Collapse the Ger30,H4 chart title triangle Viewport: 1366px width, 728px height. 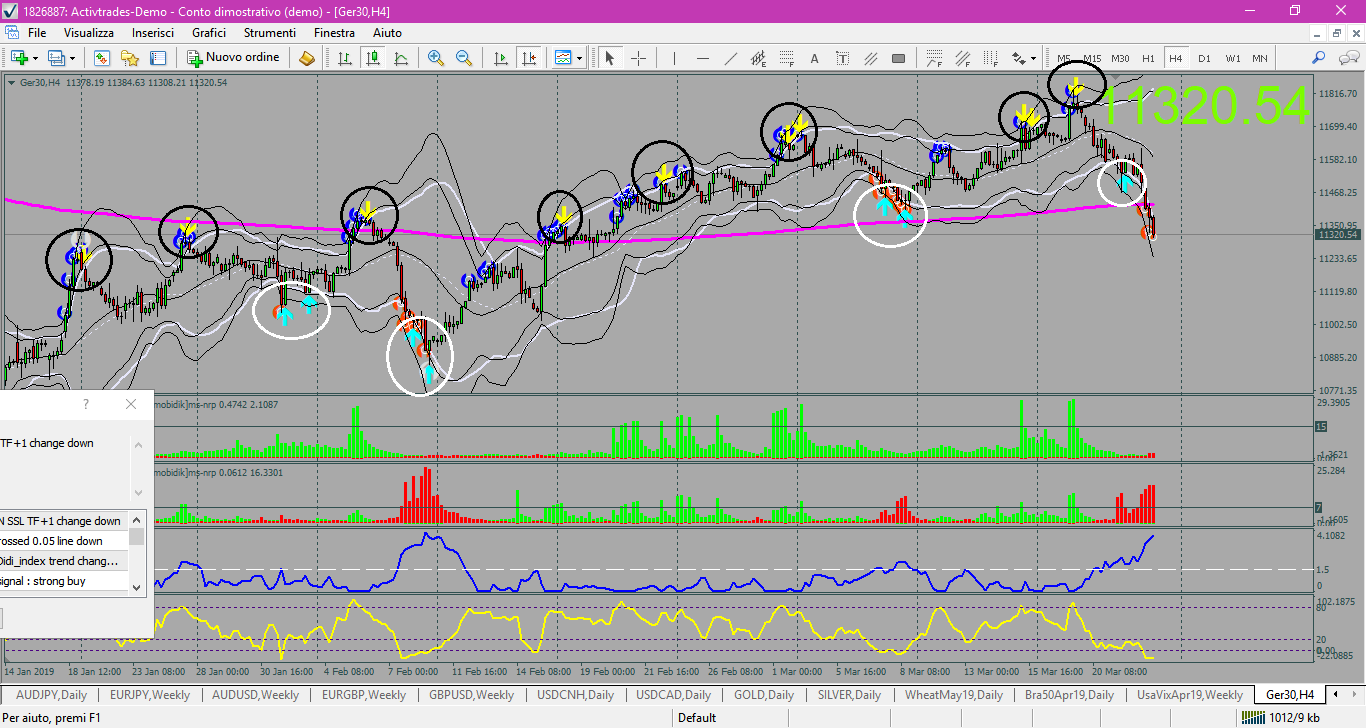11,82
